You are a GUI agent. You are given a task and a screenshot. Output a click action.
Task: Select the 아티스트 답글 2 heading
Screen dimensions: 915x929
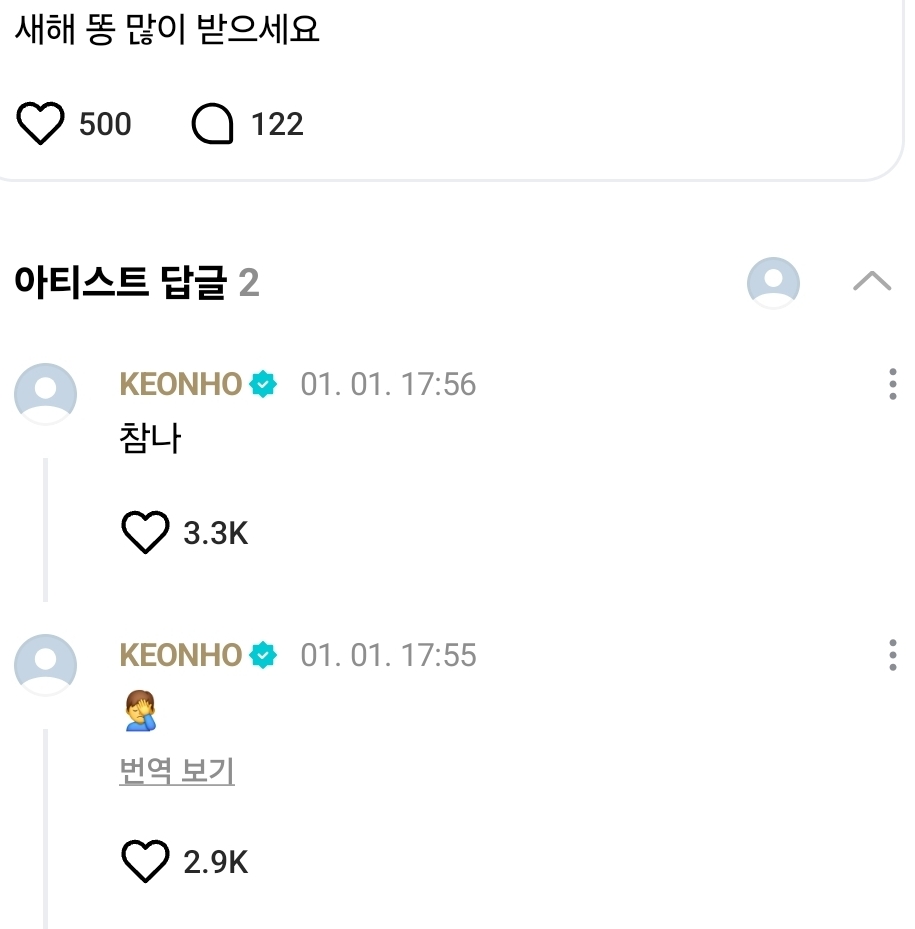click(137, 283)
